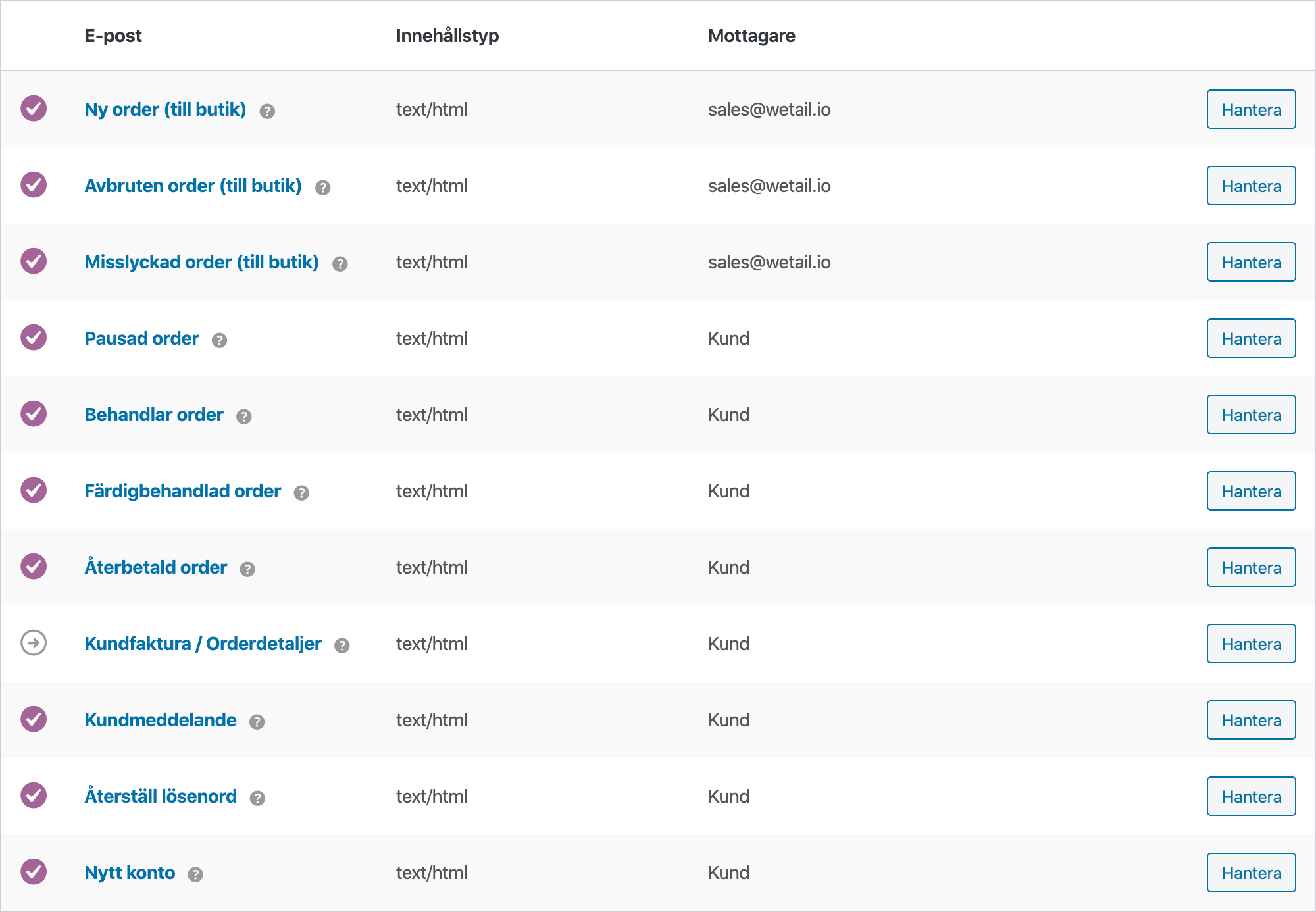1316x912 pixels.
Task: Click the Mottagare column header
Action: (751, 36)
